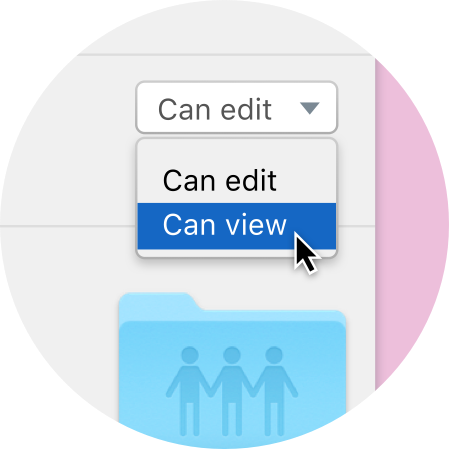Viewport: 449px width, 449px height.
Task: Open the Can edit permission dropdown
Action: [x=237, y=107]
